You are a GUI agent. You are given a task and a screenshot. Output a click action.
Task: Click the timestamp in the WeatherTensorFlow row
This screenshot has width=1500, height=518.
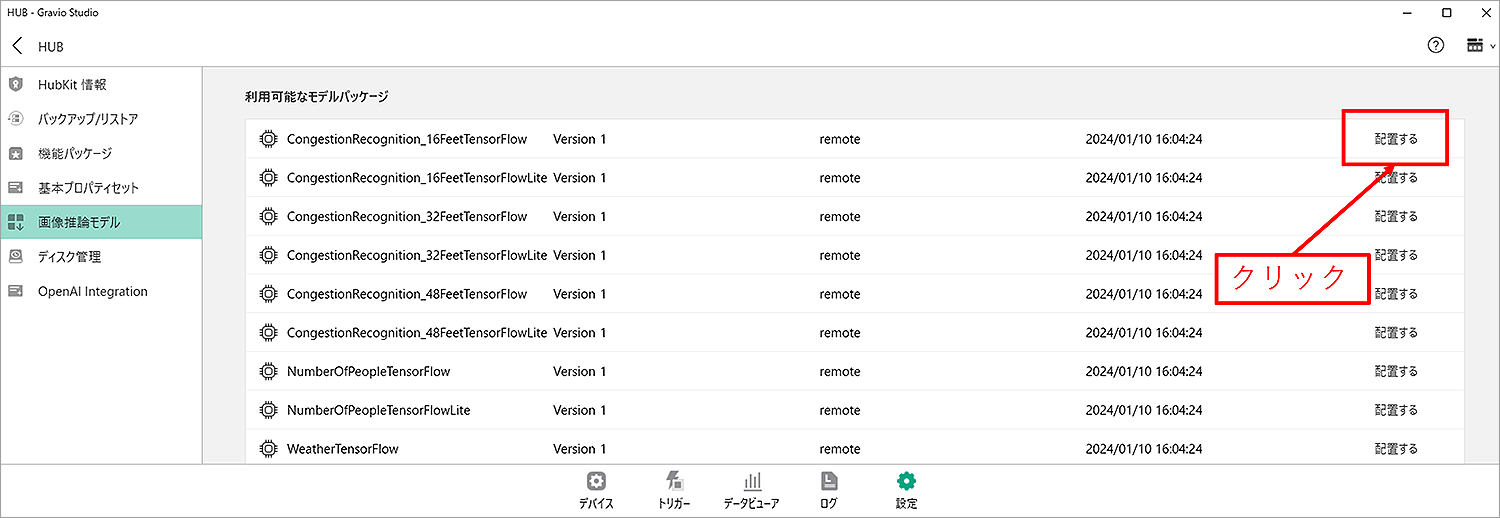(1144, 449)
